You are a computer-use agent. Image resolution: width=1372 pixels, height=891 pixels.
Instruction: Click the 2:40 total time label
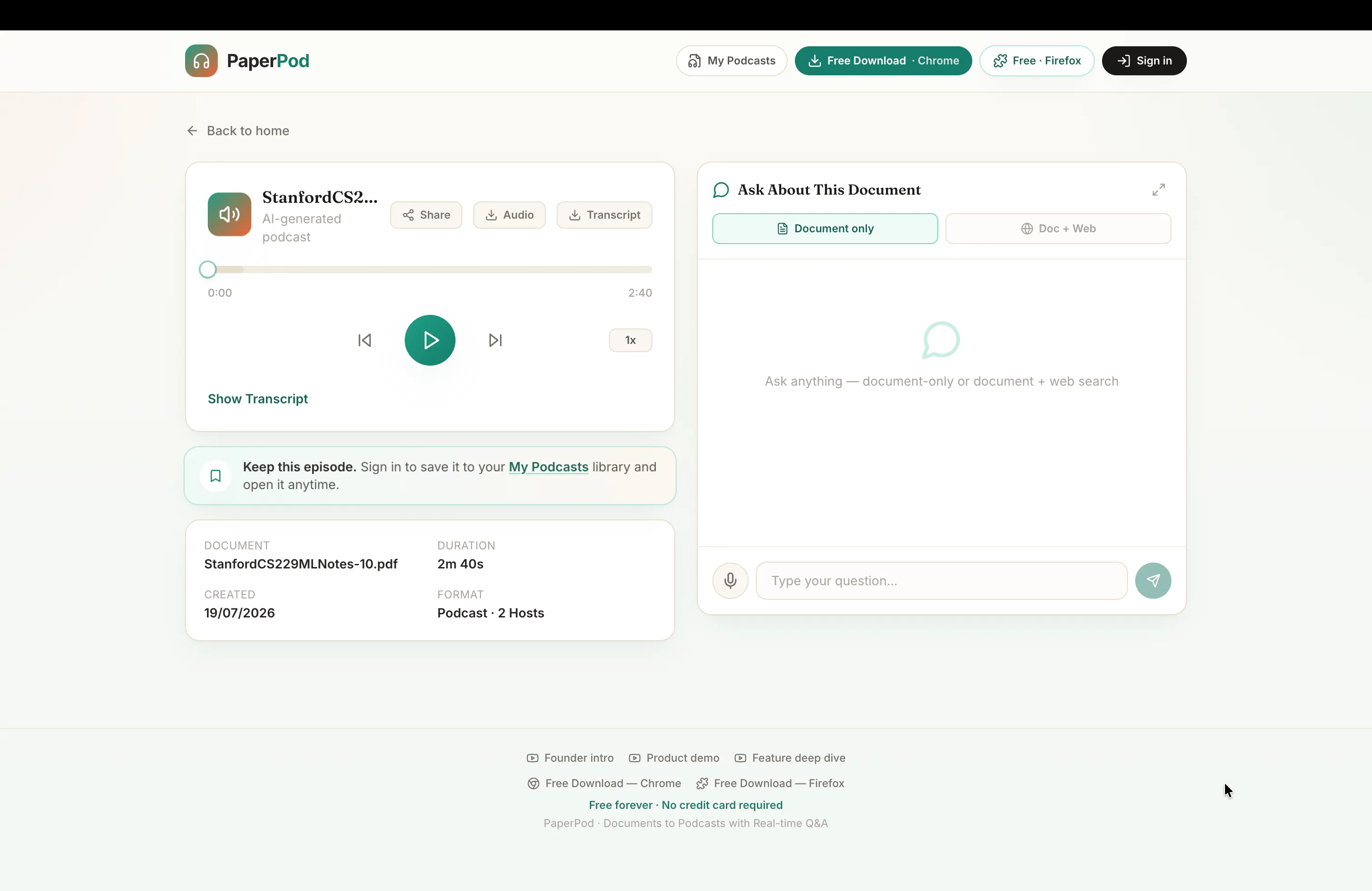click(640, 293)
